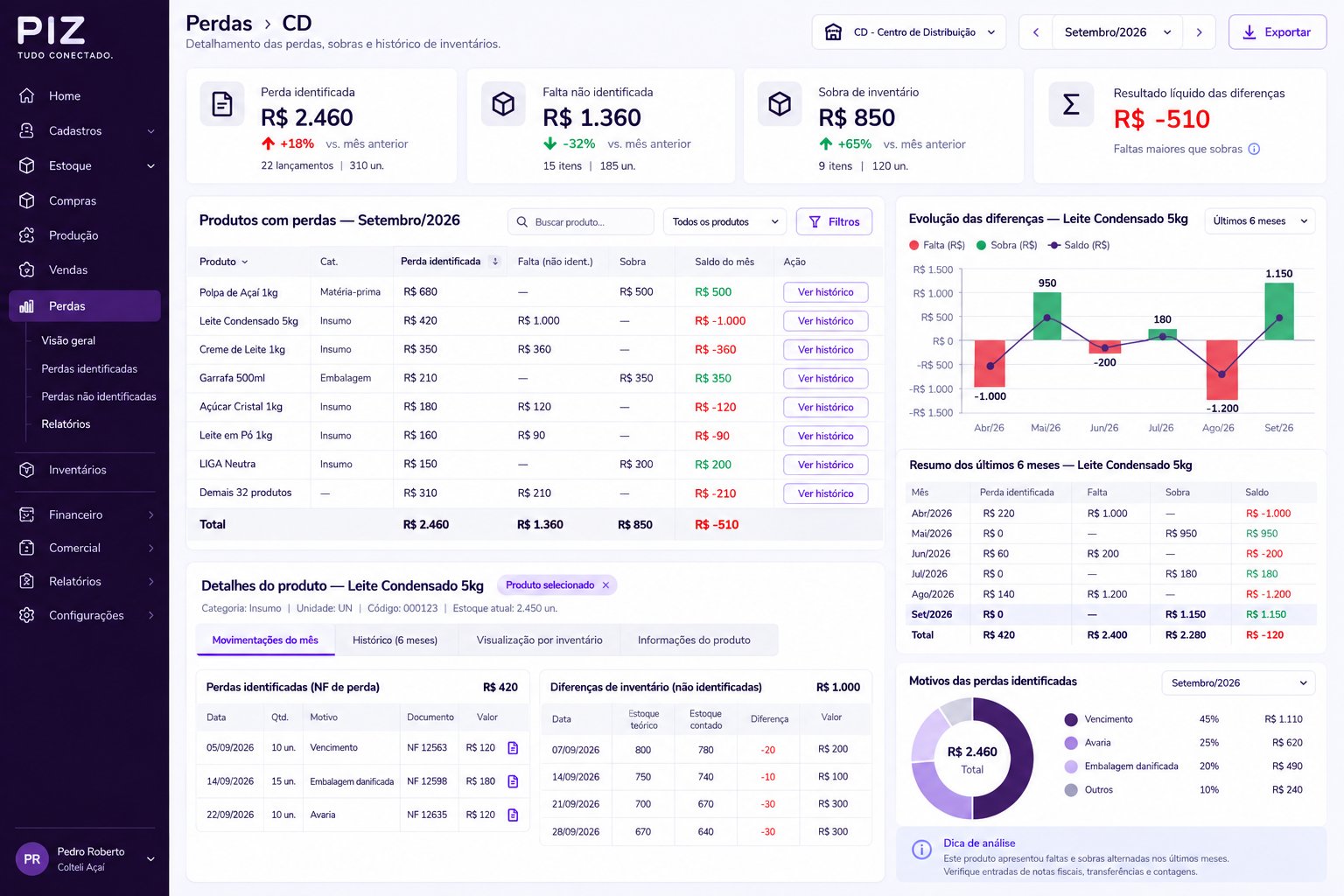This screenshot has height=896, width=1344.
Task: Open document icon for NF 12598
Action: pyautogui.click(x=513, y=781)
